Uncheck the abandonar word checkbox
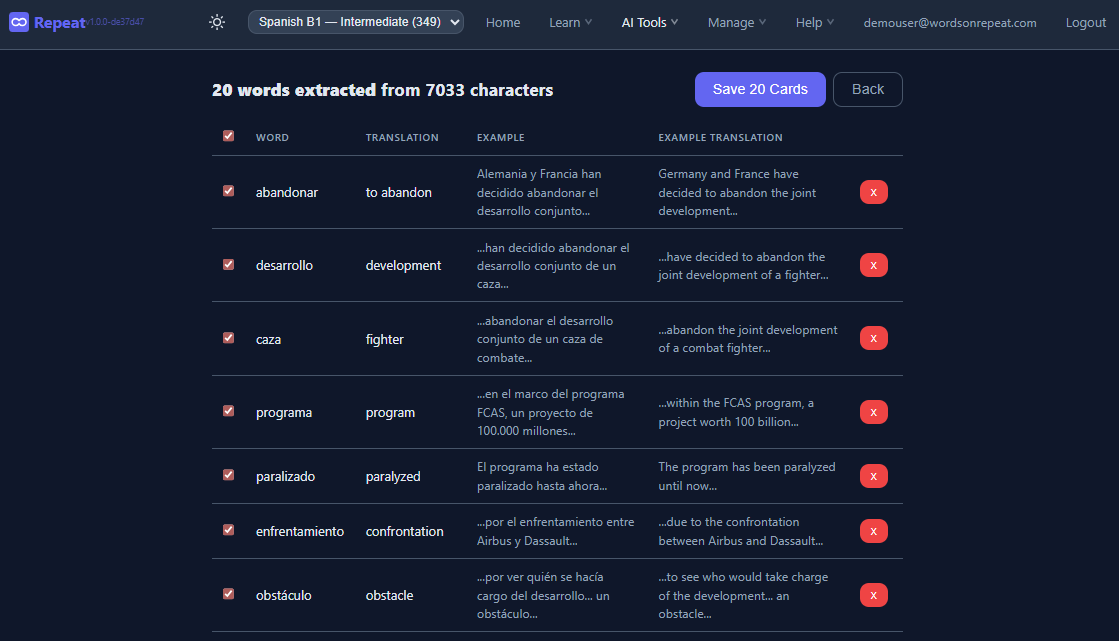Image resolution: width=1119 pixels, height=641 pixels. [x=228, y=191]
